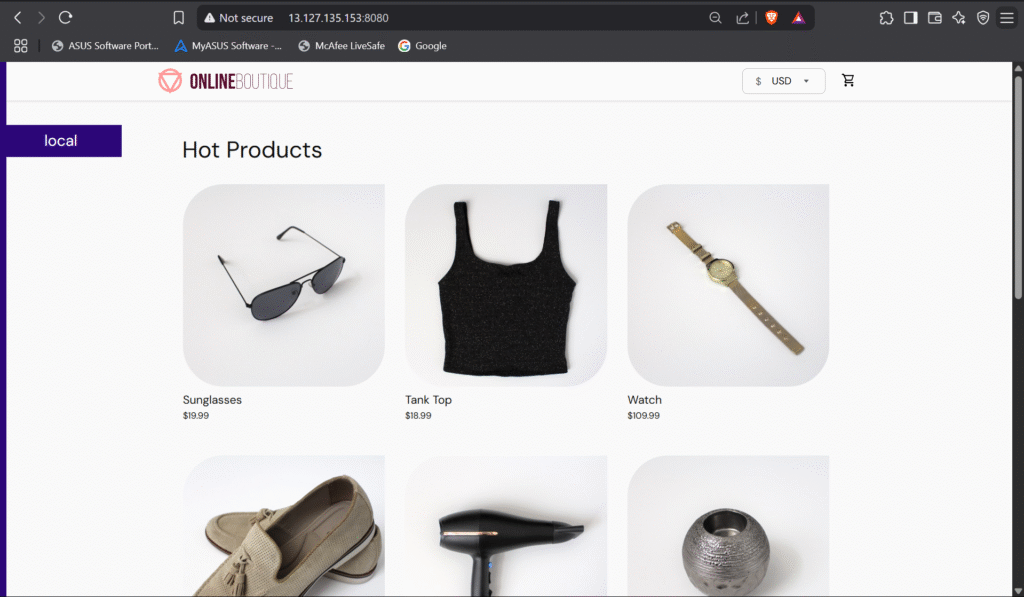
Task: Click the share page icon
Action: pyautogui.click(x=743, y=18)
